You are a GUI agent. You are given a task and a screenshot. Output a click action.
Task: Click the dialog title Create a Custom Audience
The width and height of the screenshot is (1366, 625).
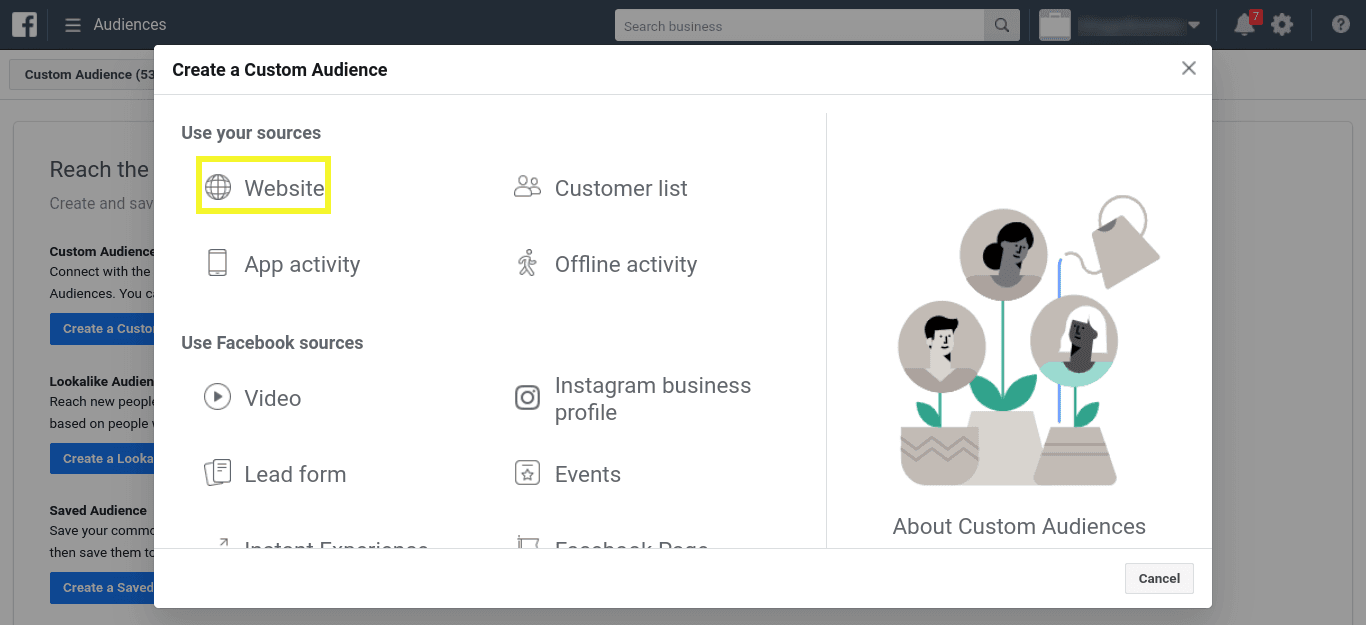280,70
